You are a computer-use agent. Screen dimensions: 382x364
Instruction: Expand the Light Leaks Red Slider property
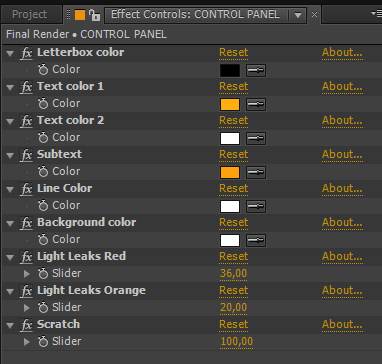(x=27, y=274)
